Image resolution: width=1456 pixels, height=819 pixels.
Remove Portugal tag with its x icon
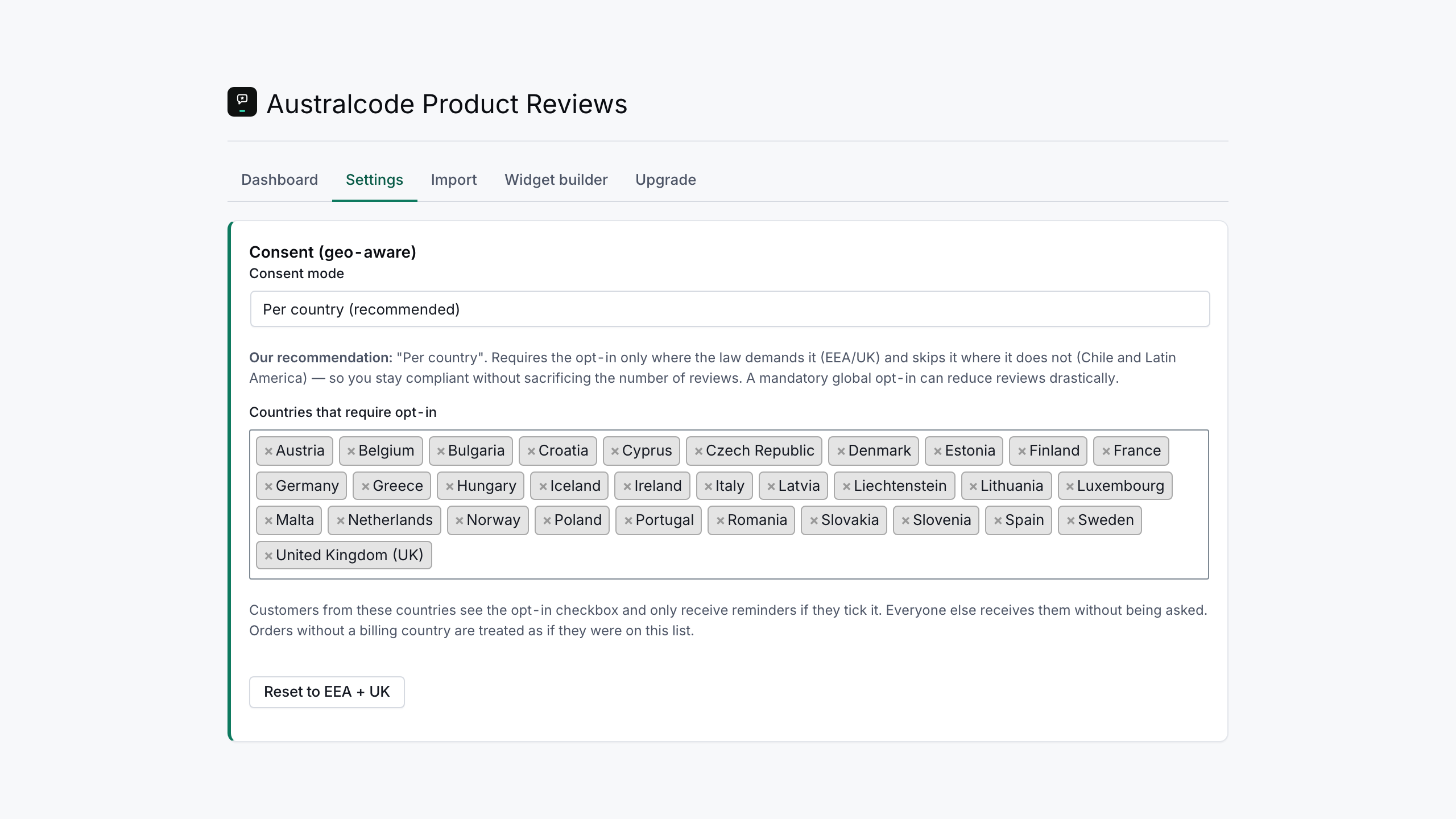click(x=628, y=520)
